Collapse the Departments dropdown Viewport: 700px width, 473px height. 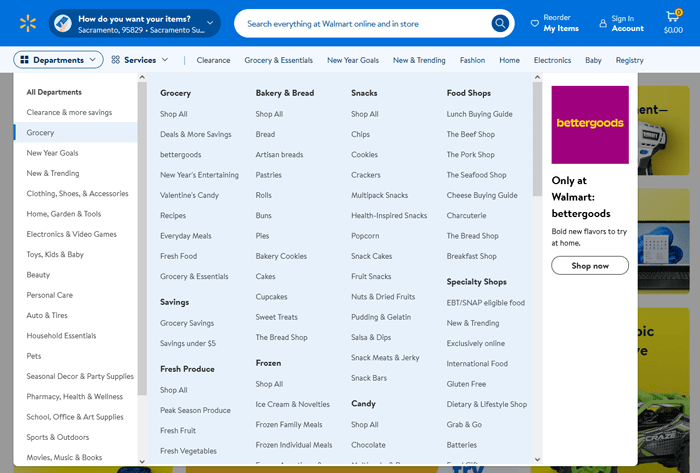pyautogui.click(x=94, y=60)
